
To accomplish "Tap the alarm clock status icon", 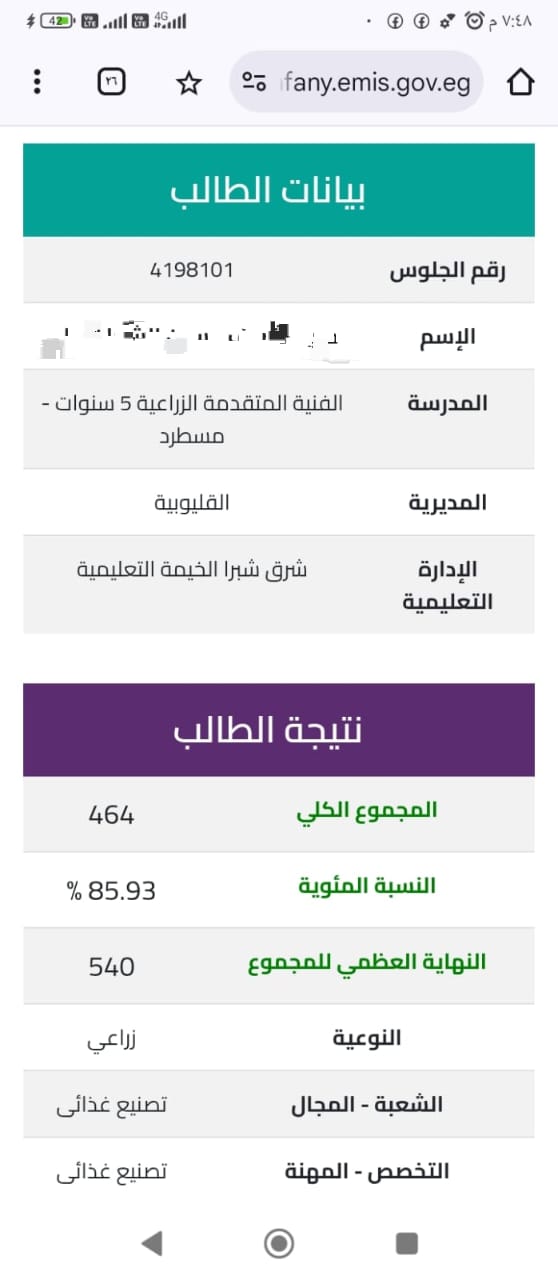I will tap(475, 20).
